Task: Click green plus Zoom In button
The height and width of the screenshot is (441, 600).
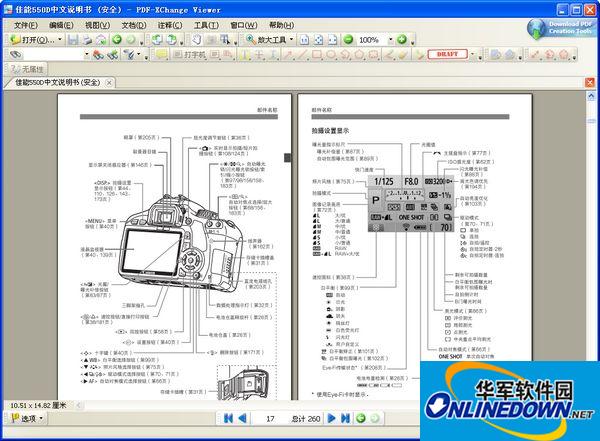Action: coord(402,39)
